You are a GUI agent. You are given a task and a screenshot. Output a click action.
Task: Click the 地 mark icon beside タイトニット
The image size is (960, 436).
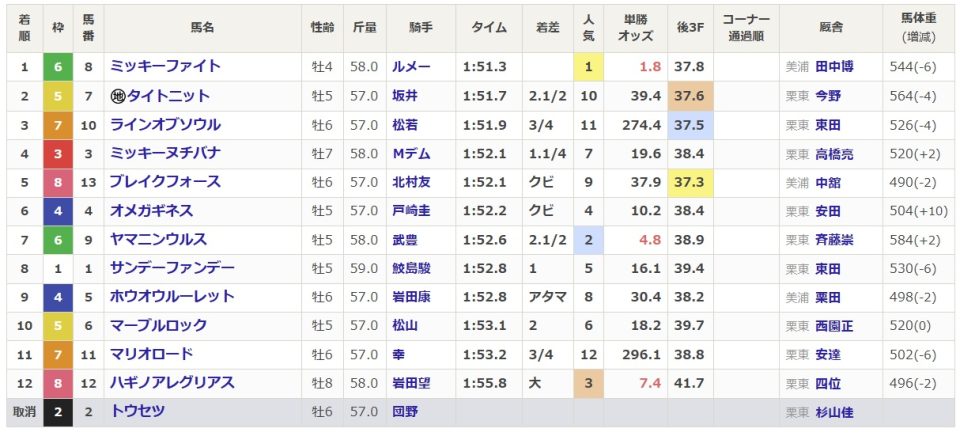point(118,96)
